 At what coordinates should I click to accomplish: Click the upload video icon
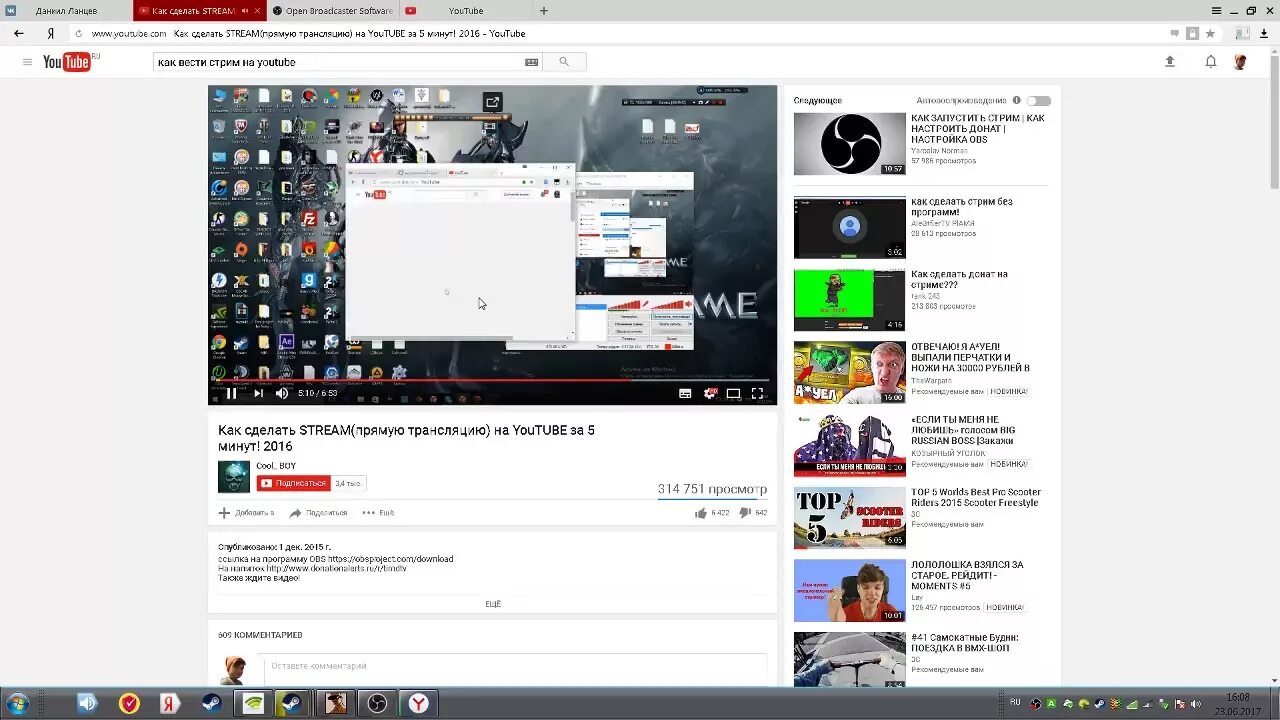[x=1170, y=62]
